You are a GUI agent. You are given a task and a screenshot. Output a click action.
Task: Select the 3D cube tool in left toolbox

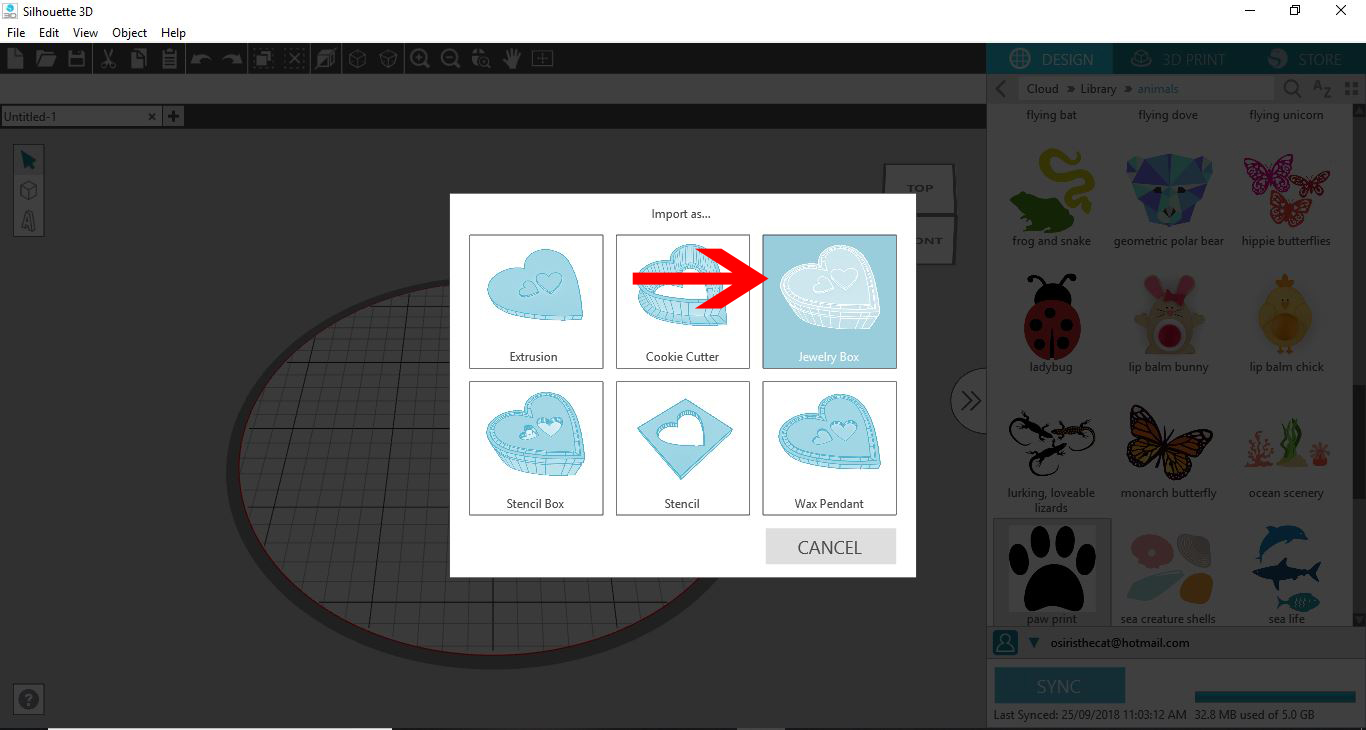[x=28, y=190]
